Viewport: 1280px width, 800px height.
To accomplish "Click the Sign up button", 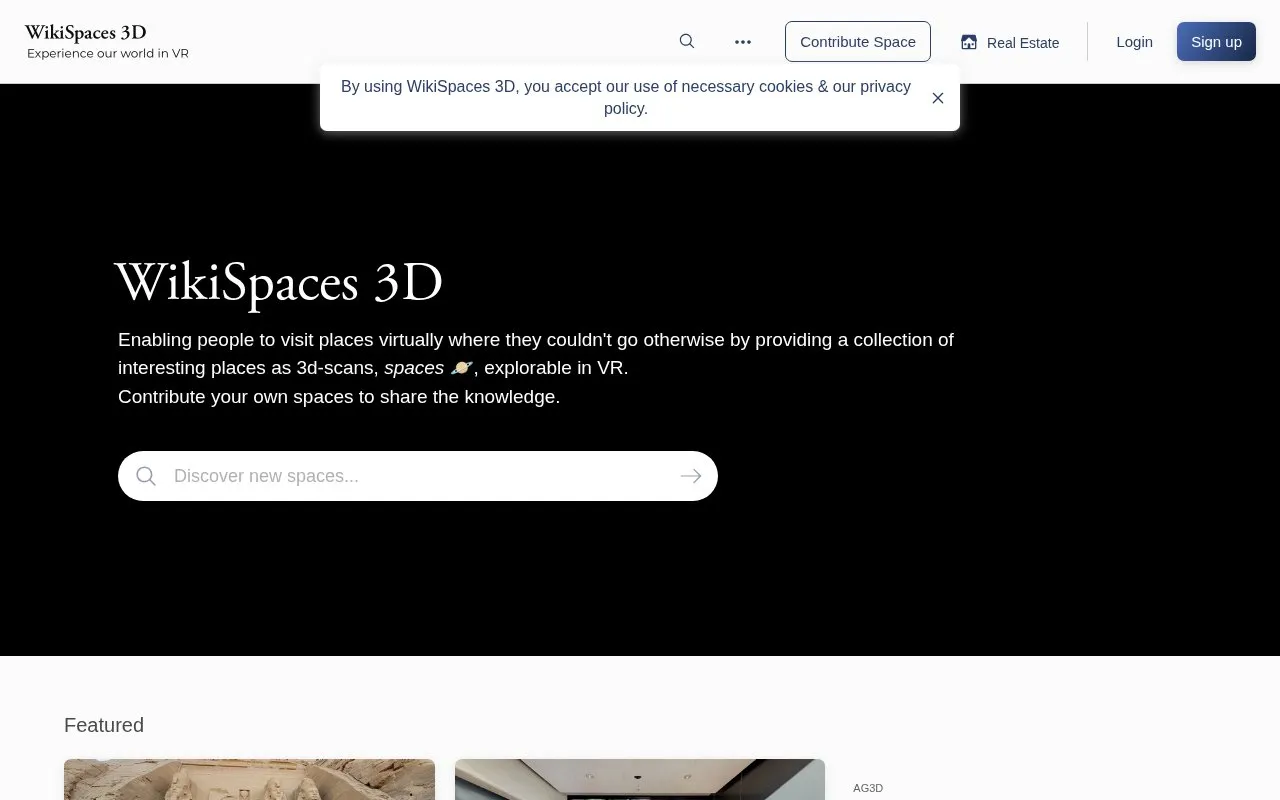I will 1216,41.
